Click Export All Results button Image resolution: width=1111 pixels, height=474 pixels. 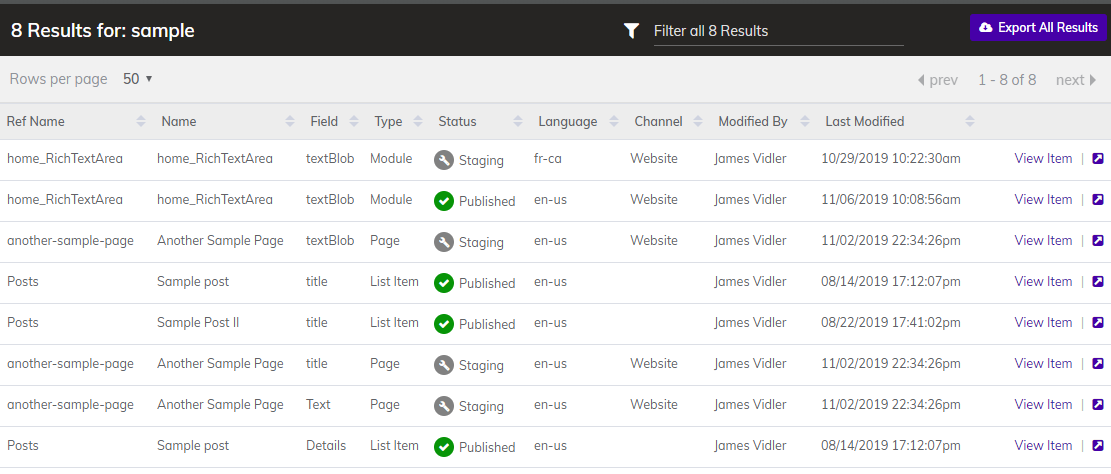point(1038,28)
